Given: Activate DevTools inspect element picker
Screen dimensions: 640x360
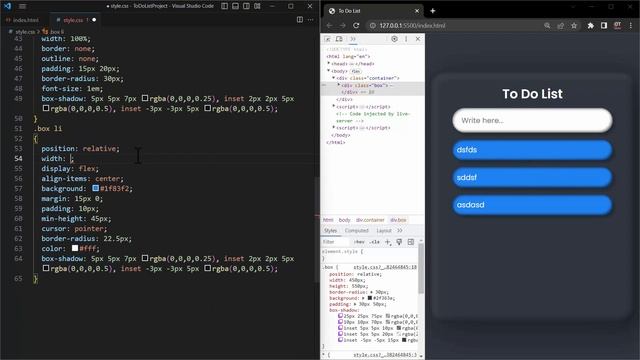Looking at the screenshot, I should [327, 39].
